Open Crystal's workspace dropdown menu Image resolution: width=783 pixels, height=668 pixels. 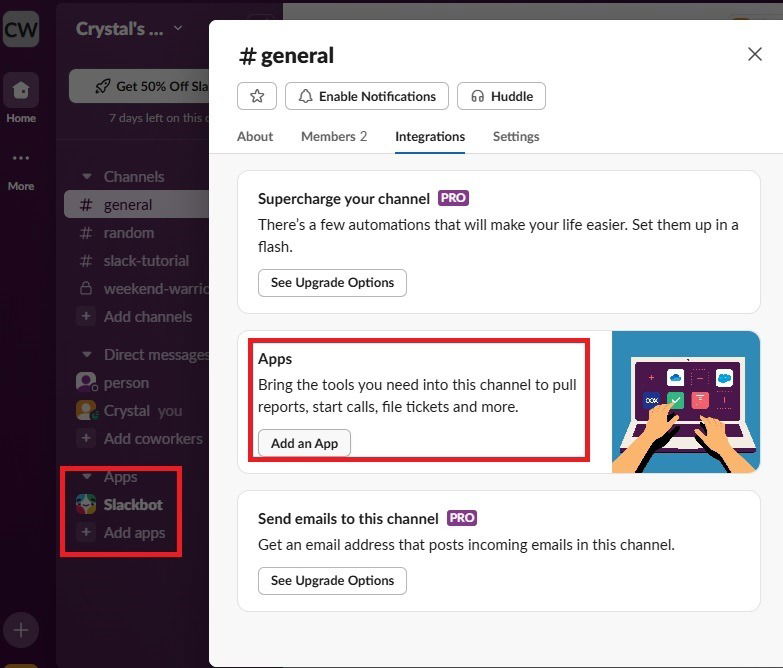click(129, 28)
